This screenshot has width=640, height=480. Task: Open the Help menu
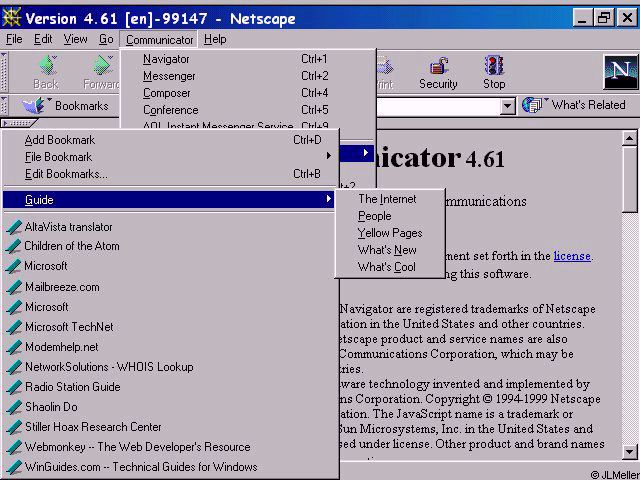click(215, 39)
